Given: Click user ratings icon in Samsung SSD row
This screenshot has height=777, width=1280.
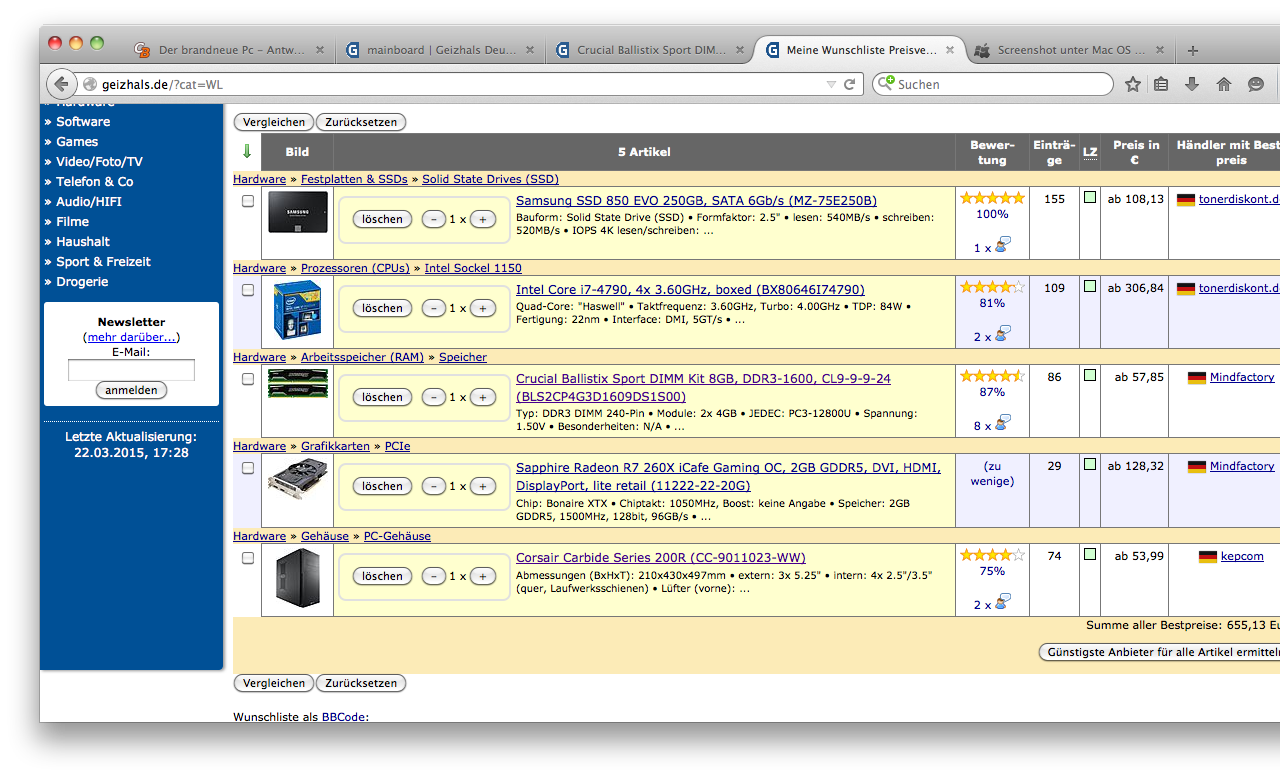Looking at the screenshot, I should [1003, 245].
